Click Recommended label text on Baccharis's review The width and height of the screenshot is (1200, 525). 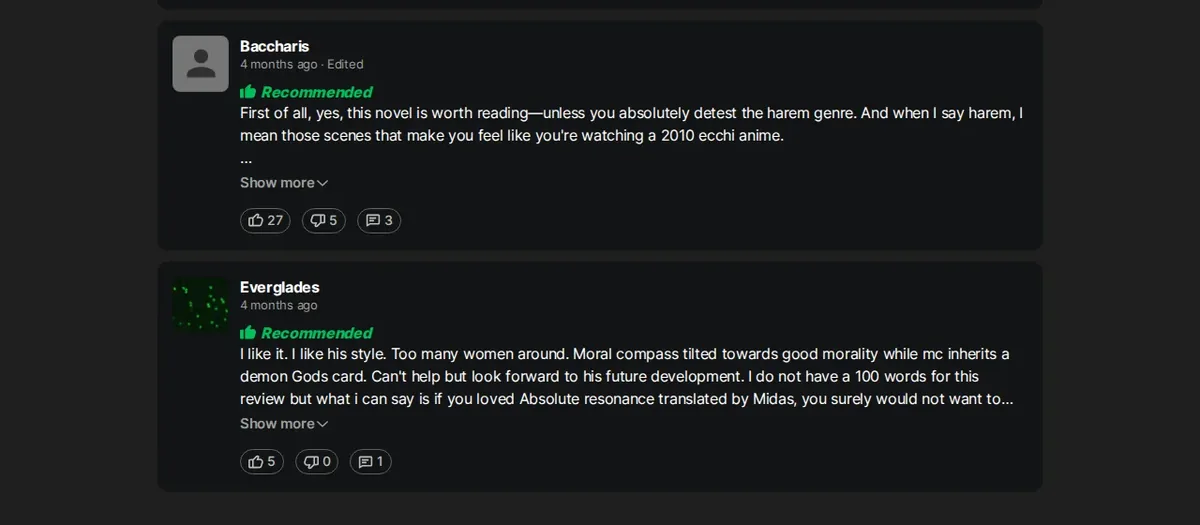(317, 92)
